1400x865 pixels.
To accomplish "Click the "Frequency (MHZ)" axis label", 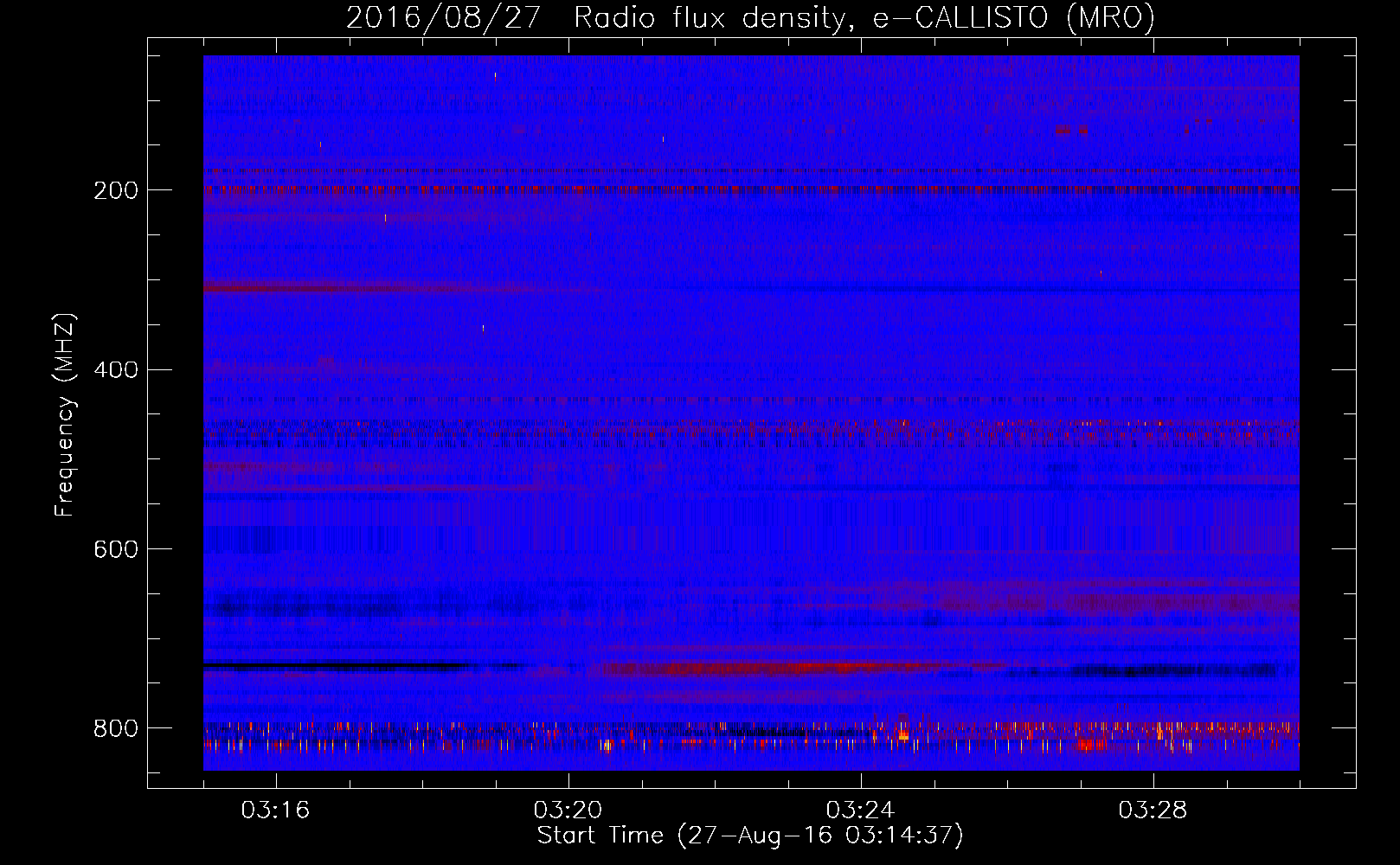I will (x=65, y=415).
